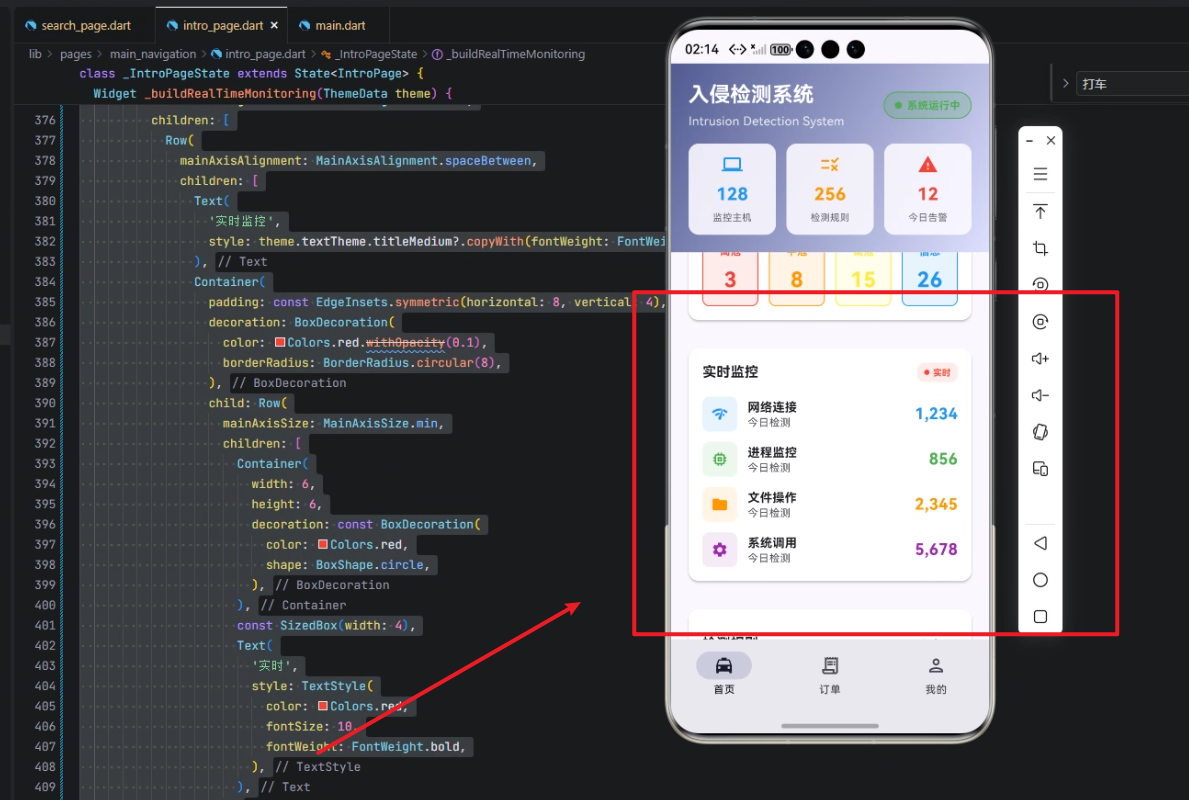
Task: Click the 打车 search input field
Action: point(1133,83)
